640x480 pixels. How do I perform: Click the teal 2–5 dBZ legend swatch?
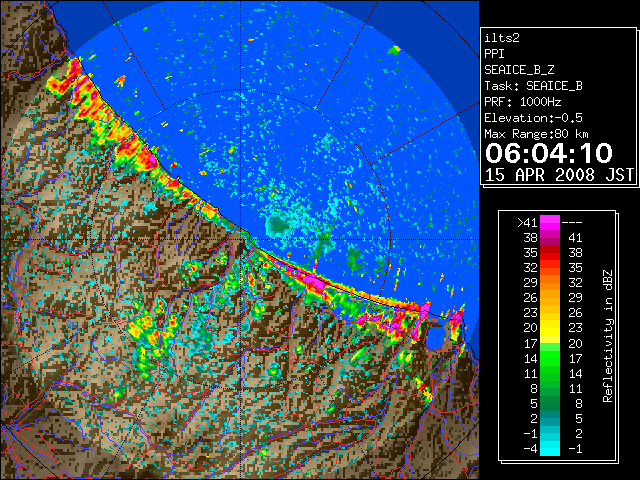(x=550, y=418)
